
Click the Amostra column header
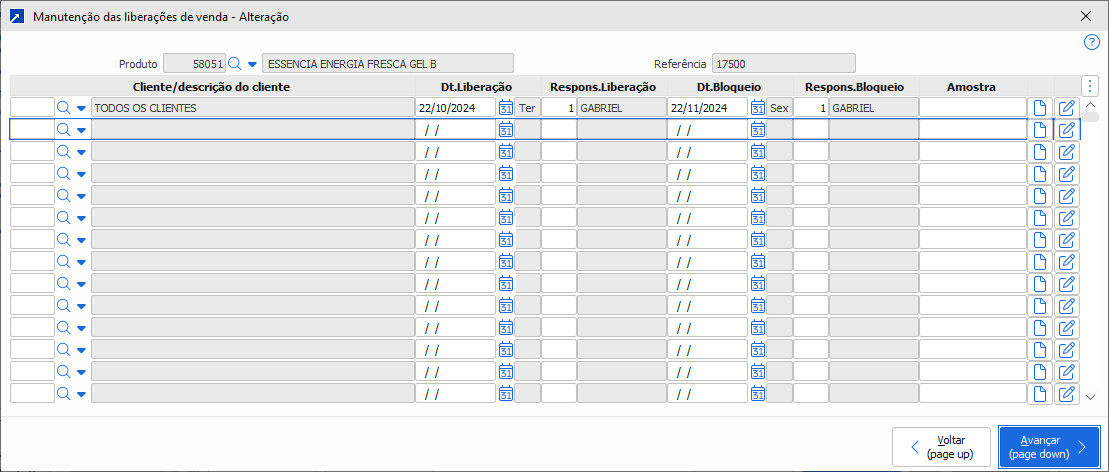(x=972, y=86)
